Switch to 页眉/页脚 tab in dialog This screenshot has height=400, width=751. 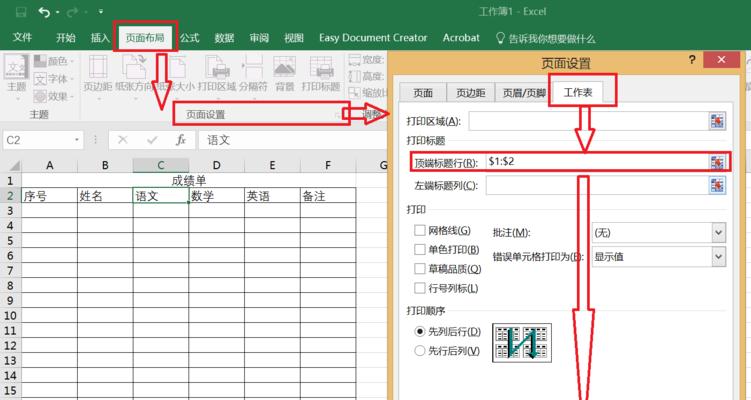tap(523, 93)
